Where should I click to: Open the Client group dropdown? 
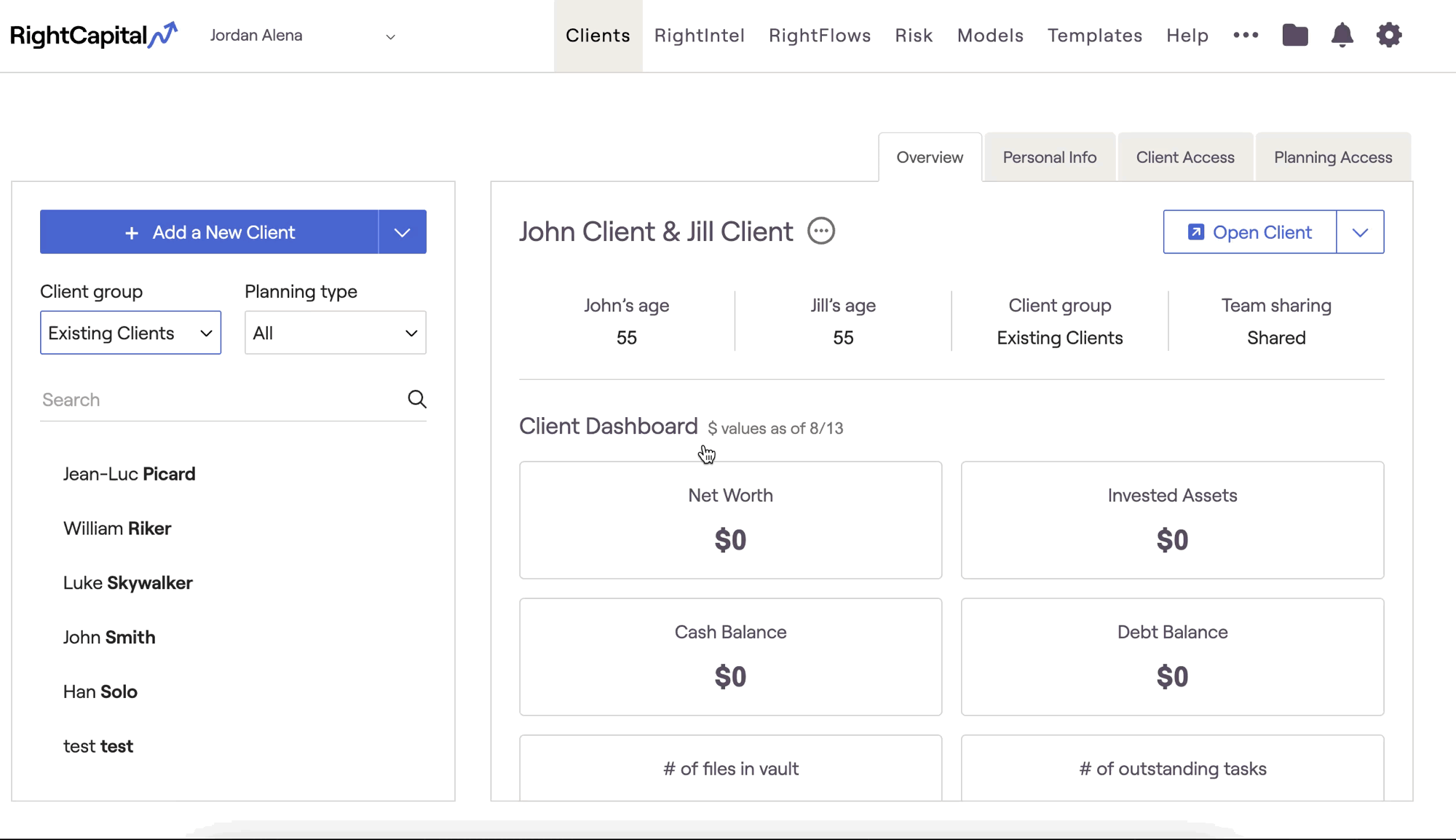tap(130, 333)
